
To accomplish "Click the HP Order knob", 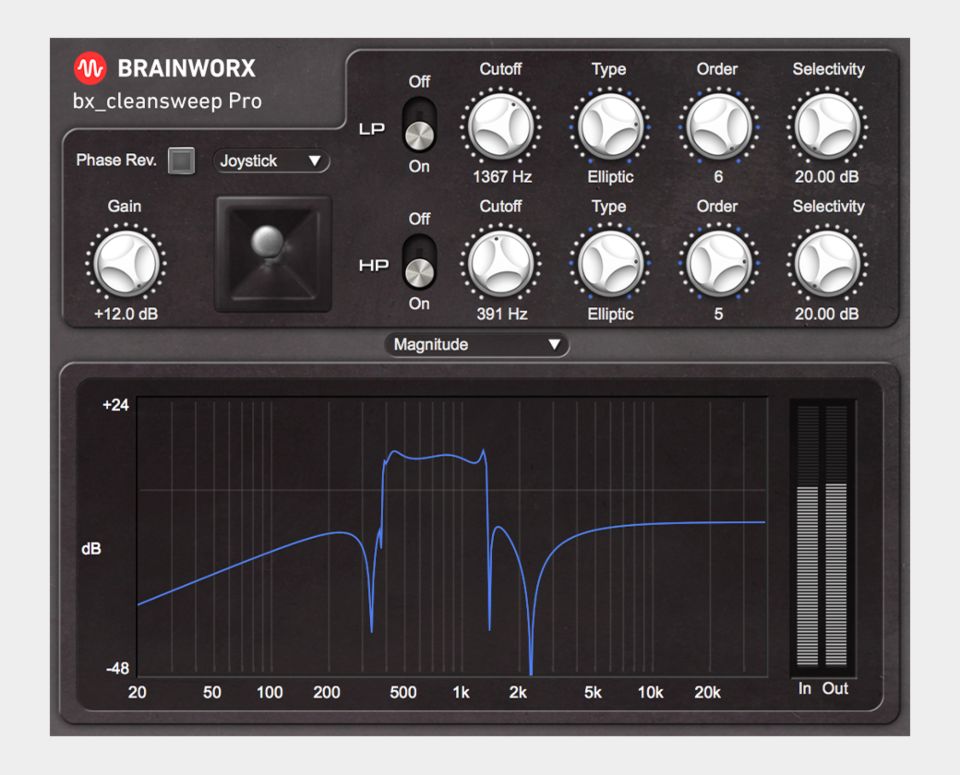I will [x=717, y=265].
